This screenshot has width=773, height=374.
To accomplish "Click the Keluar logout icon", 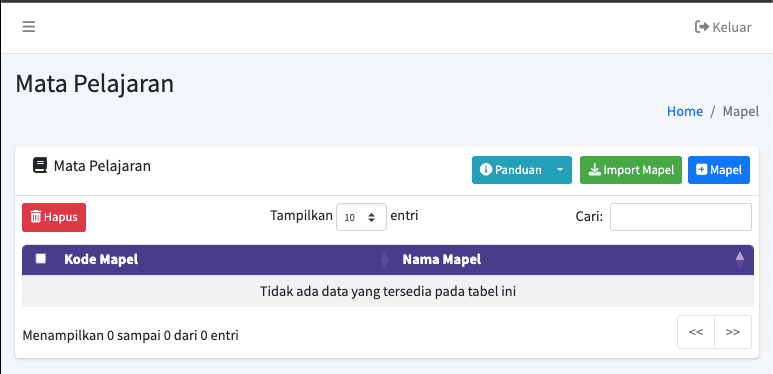I will tap(702, 27).
